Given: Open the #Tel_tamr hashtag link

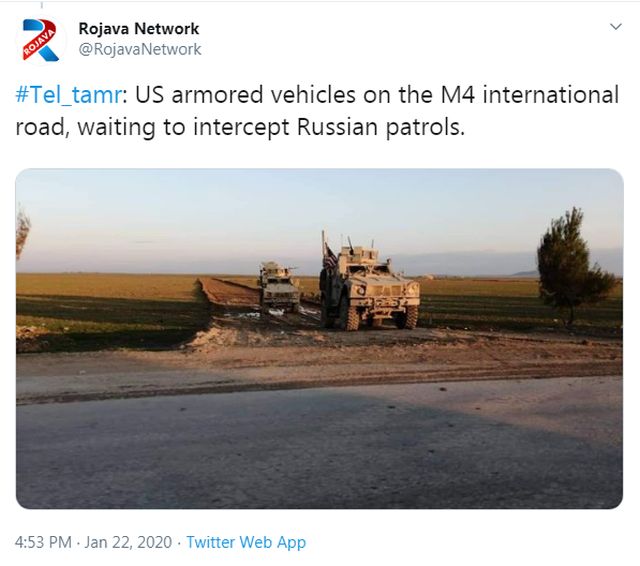Looking at the screenshot, I should 69,95.
